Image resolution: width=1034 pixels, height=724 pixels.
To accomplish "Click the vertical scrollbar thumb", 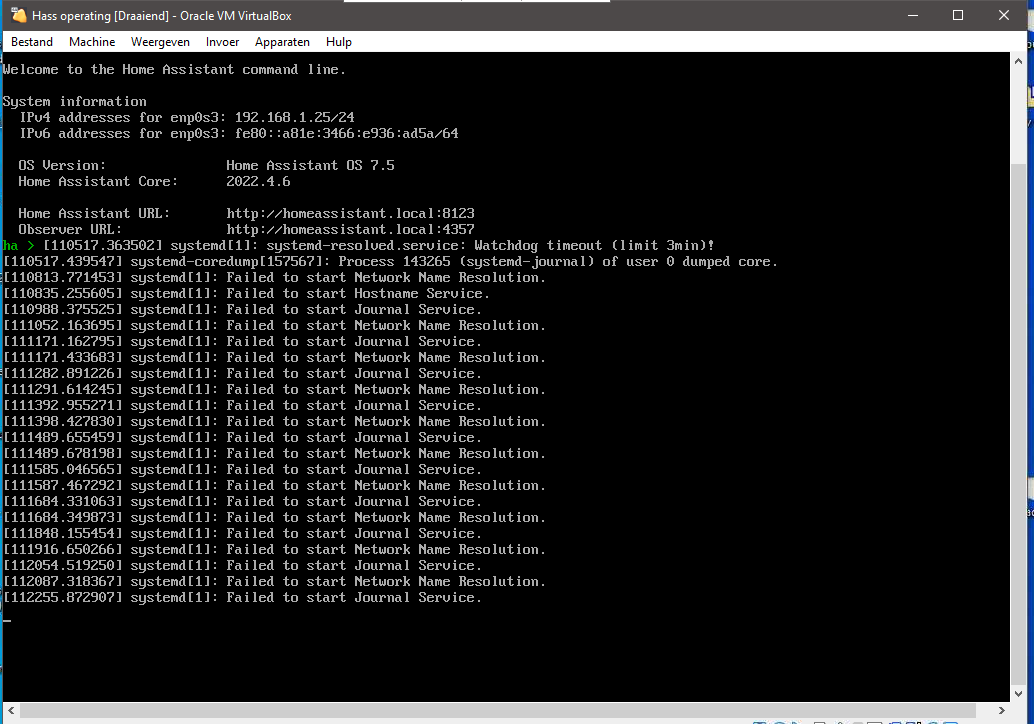I will click(1018, 425).
